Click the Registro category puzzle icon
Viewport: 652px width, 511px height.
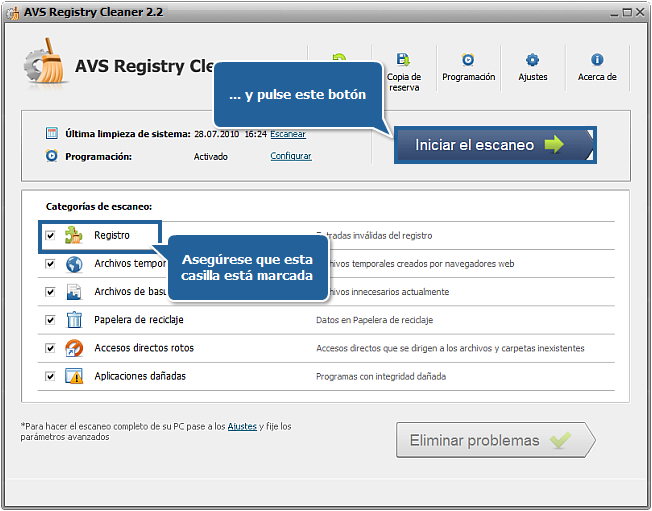(x=74, y=235)
